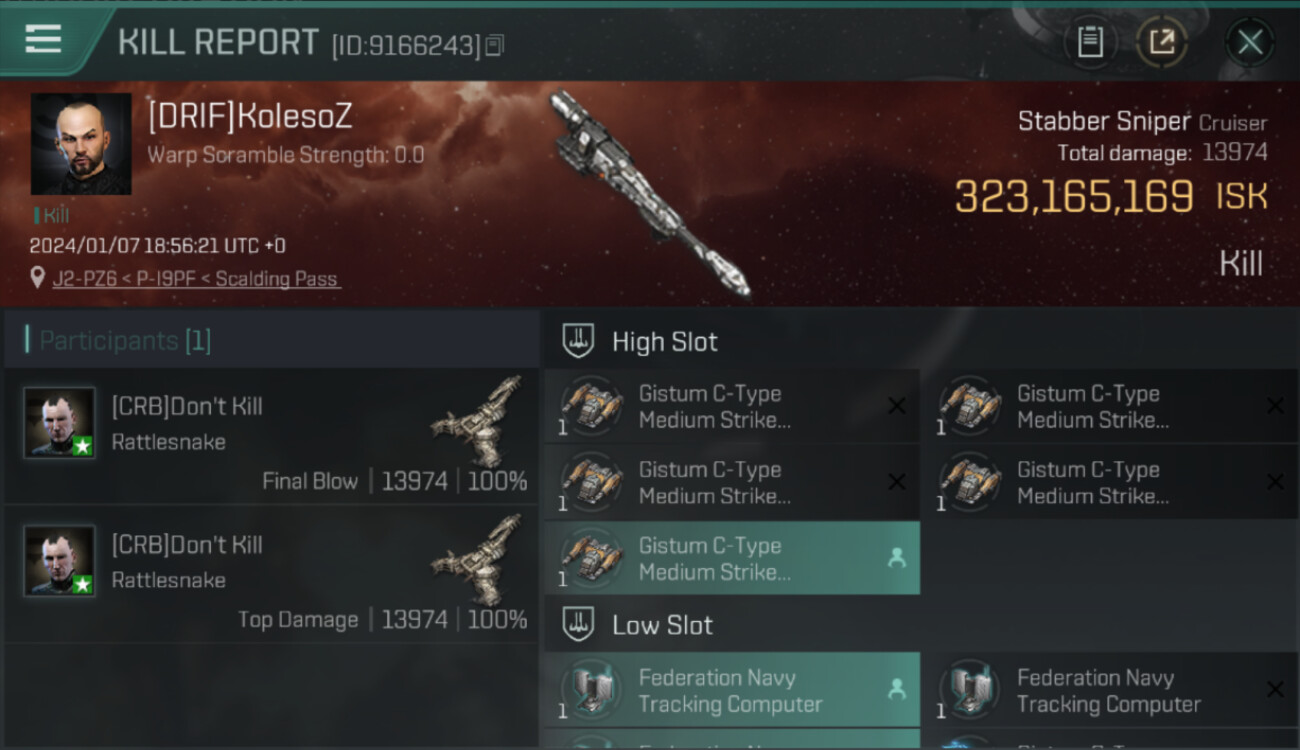Click the X on the first High Slot module
The width and height of the screenshot is (1300, 750).
tap(897, 406)
